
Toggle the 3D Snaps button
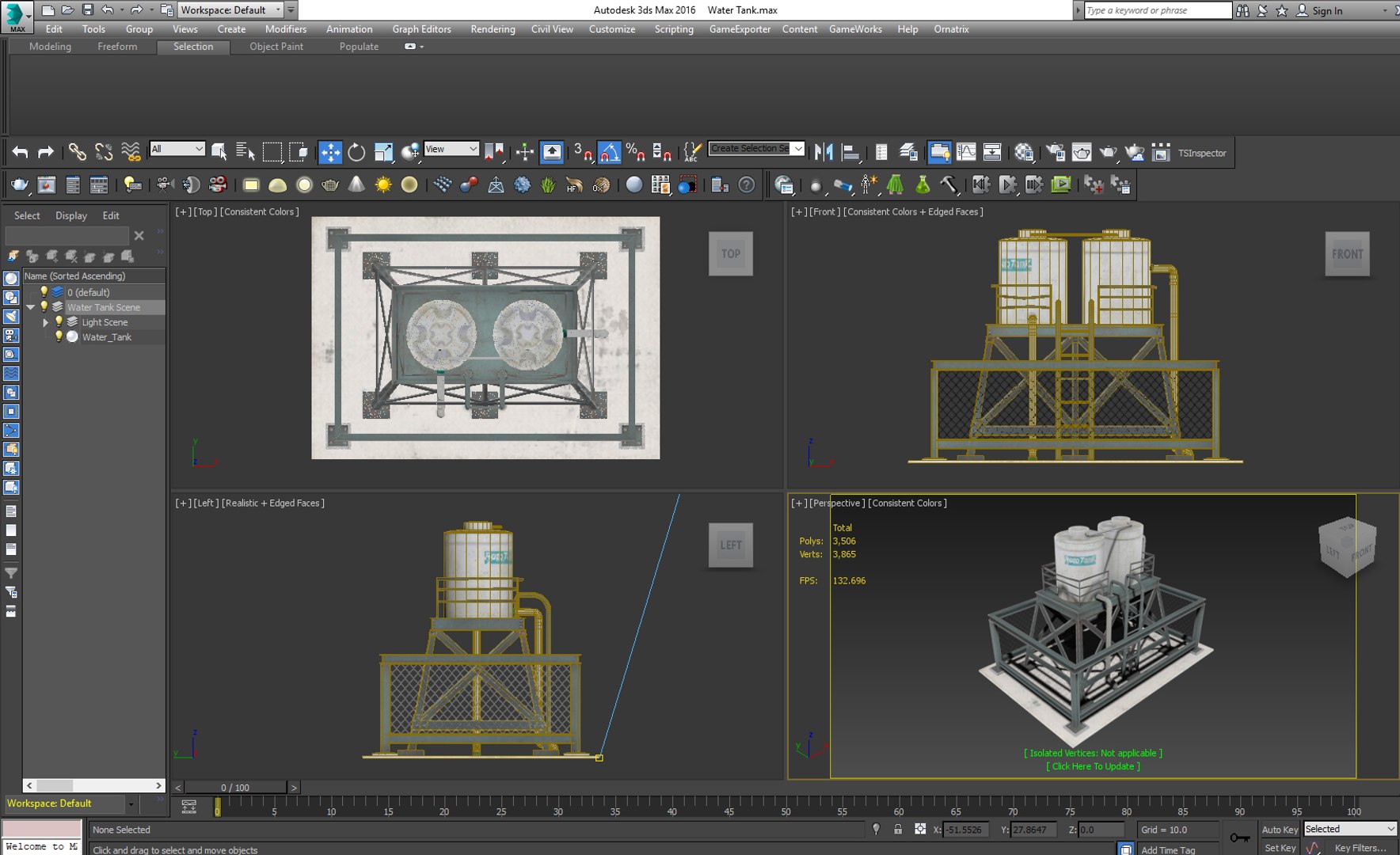tap(583, 152)
